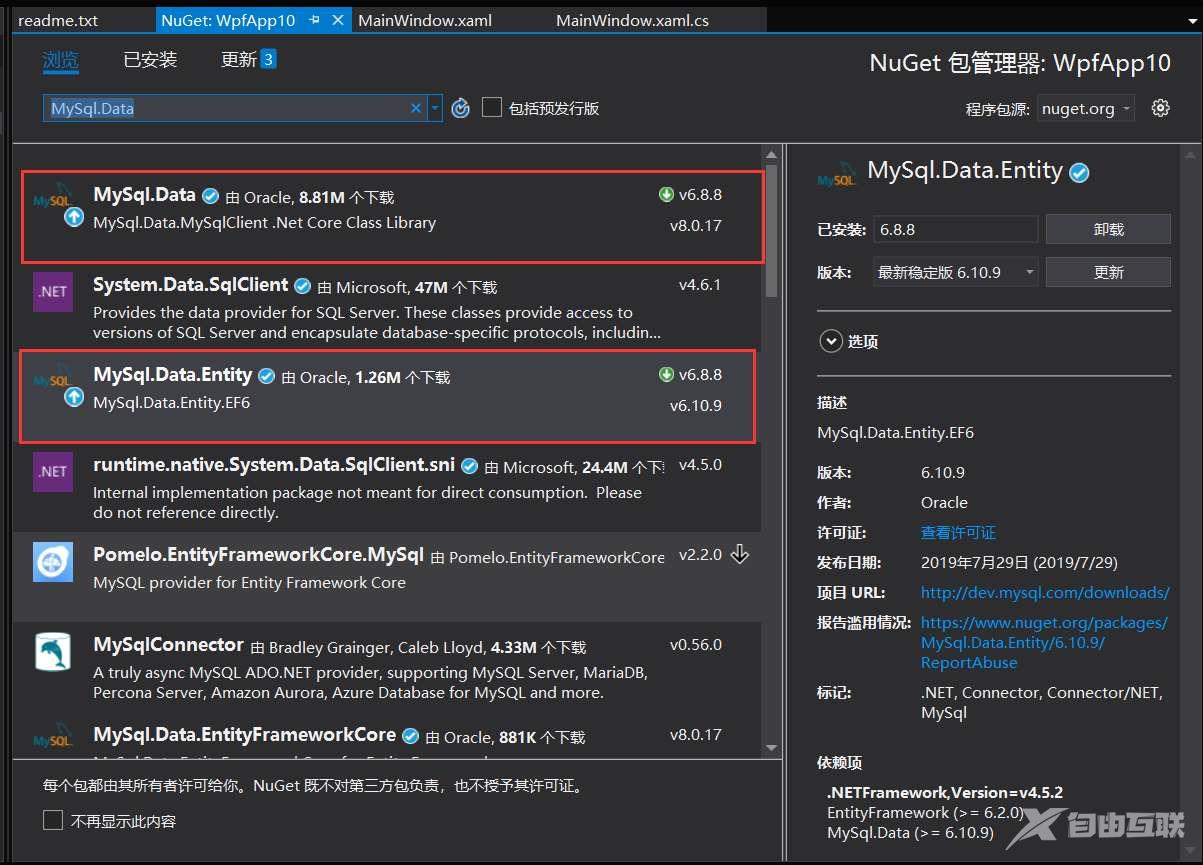Expand the options section chevron
This screenshot has height=865, width=1203.
(x=830, y=342)
